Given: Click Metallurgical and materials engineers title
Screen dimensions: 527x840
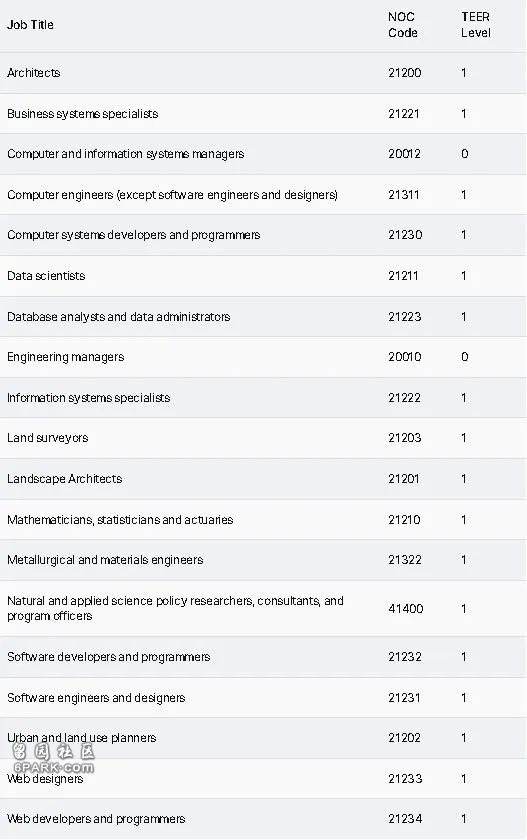Looking at the screenshot, I should click(x=105, y=560).
